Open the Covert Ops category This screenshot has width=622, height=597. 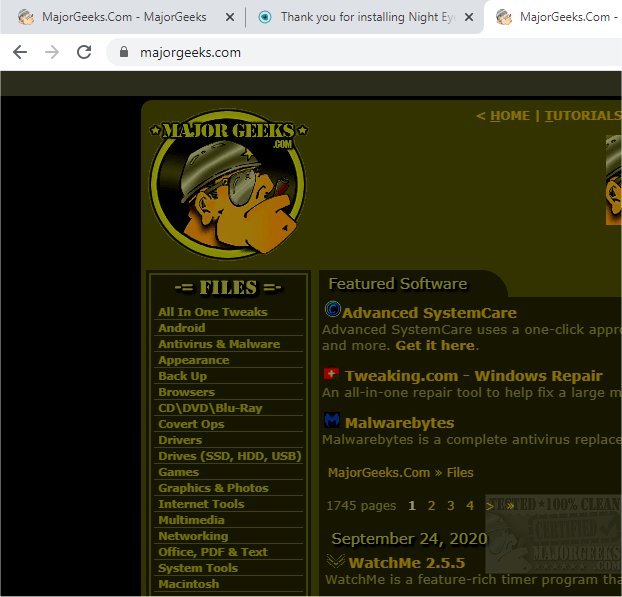click(191, 424)
